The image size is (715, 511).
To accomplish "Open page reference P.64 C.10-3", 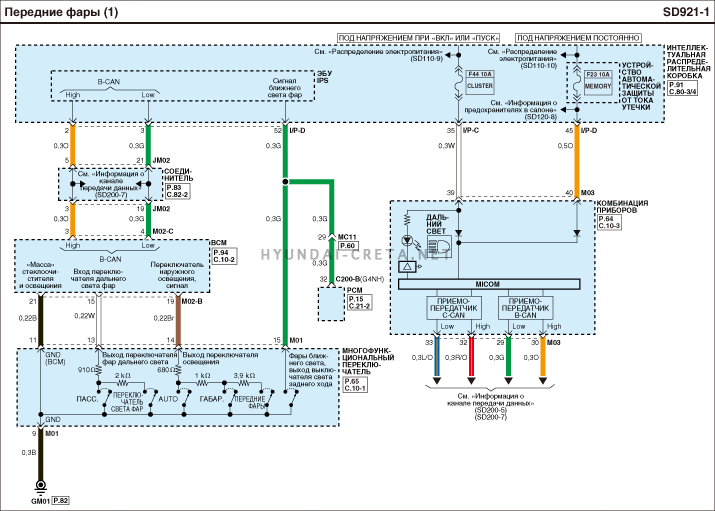I will click(x=609, y=222).
